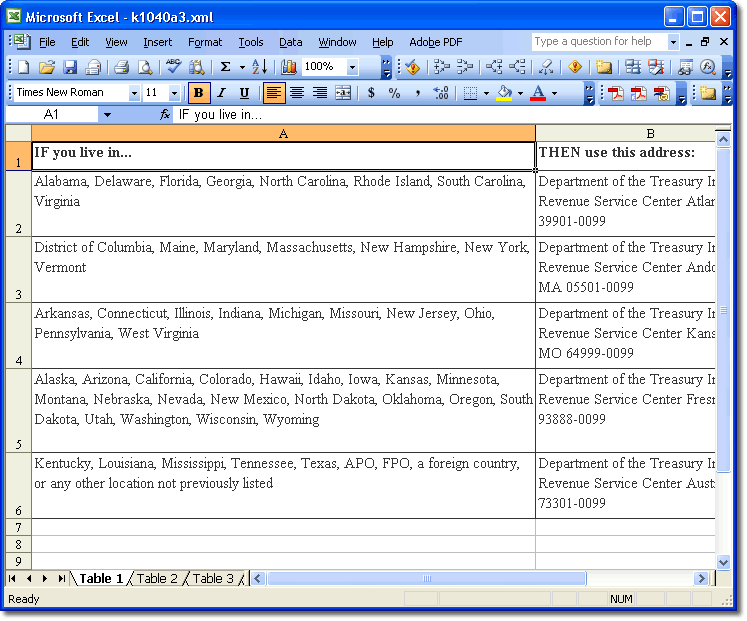Viewport: 747px width, 621px height.
Task: Expand the font size dropdown
Action: [x=174, y=93]
